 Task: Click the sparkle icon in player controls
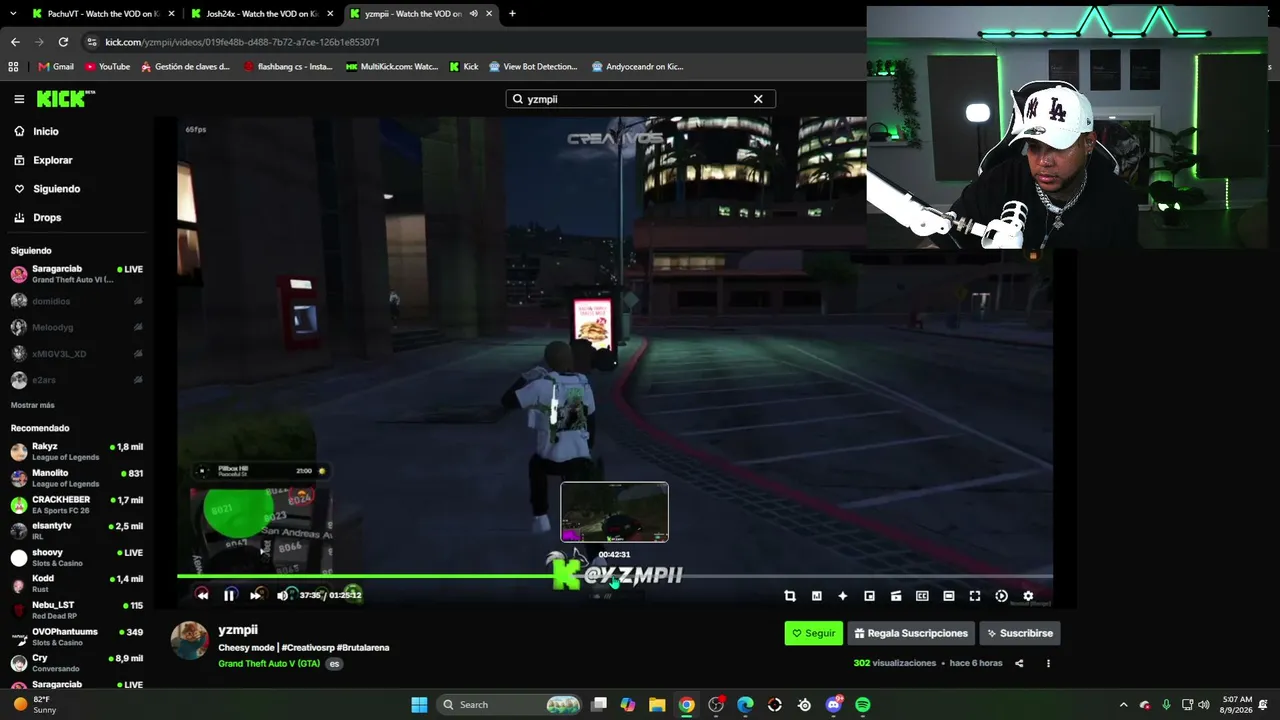(843, 596)
